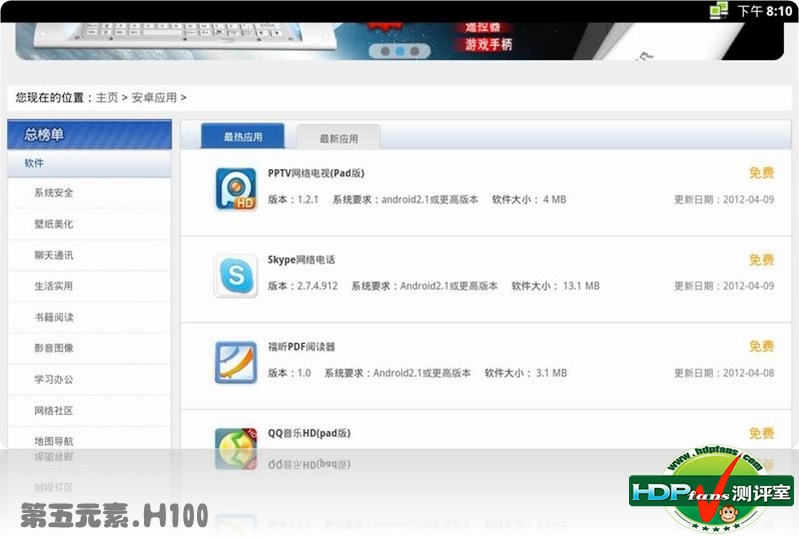Open the Skype app icon
This screenshot has width=799, height=539.
click(235, 276)
